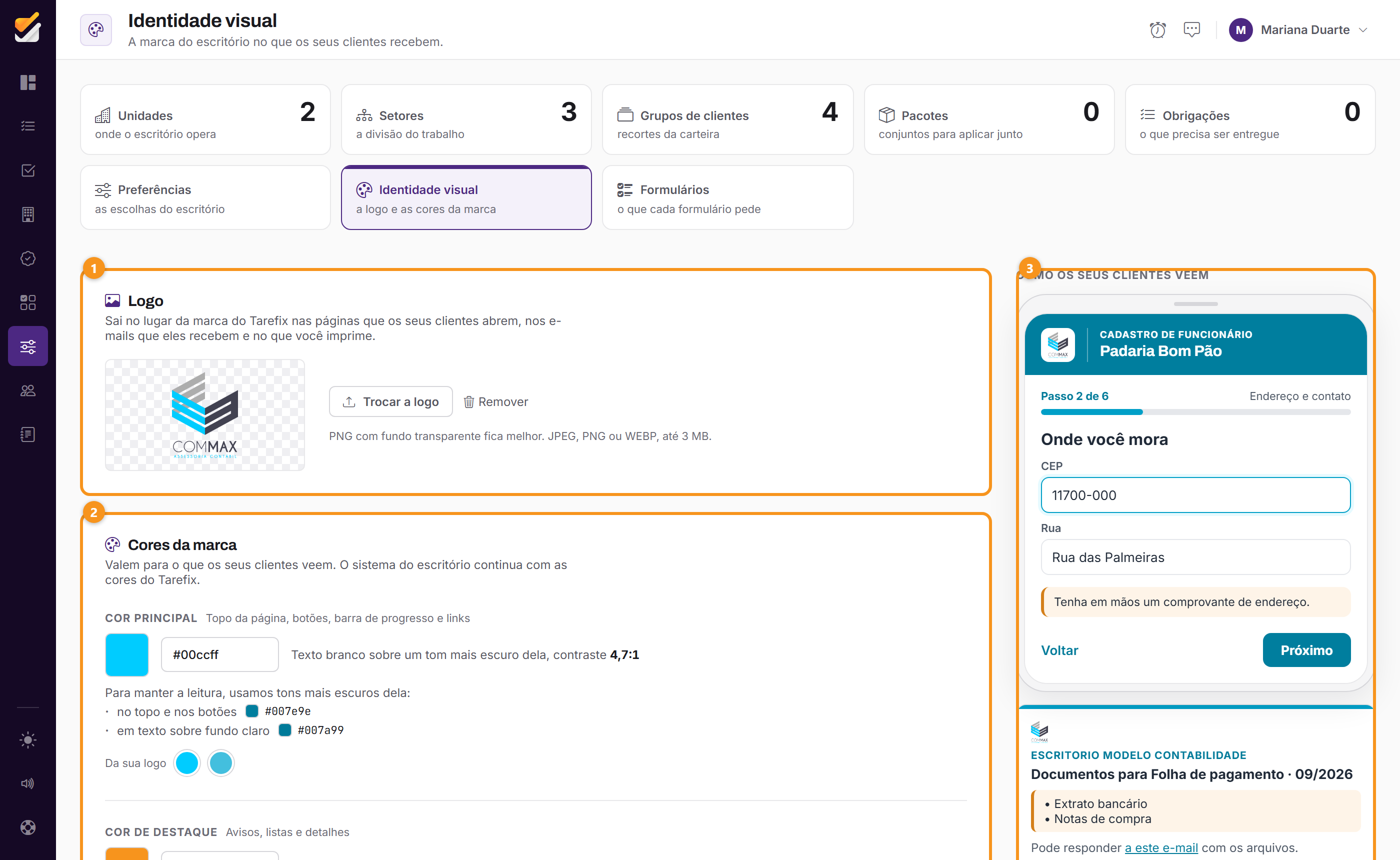Expand the Mariana Duarte user menu
Image resolution: width=1400 pixels, height=860 pixels.
1298,29
